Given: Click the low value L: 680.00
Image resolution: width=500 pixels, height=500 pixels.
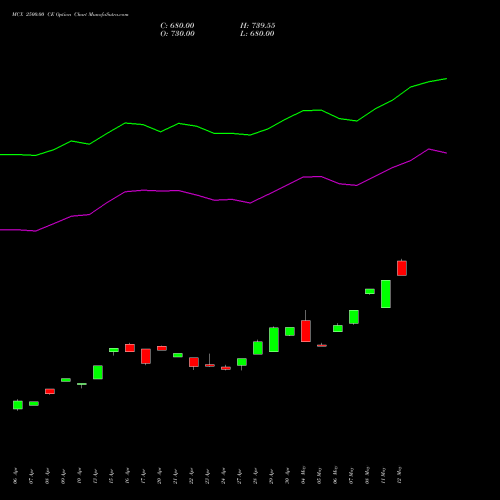Looking at the screenshot, I should [x=257, y=34].
